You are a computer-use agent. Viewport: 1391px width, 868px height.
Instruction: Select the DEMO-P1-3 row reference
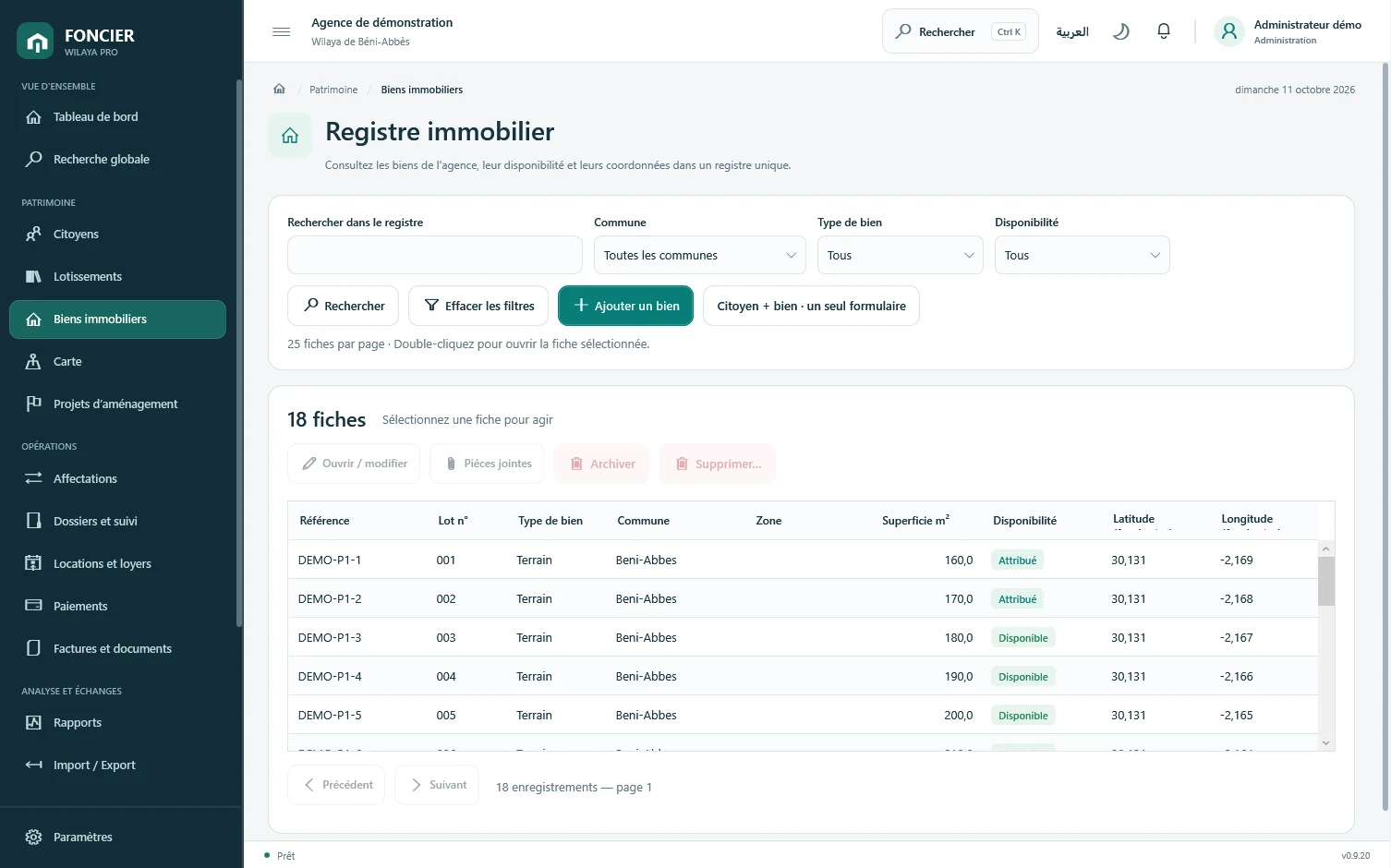click(x=330, y=638)
